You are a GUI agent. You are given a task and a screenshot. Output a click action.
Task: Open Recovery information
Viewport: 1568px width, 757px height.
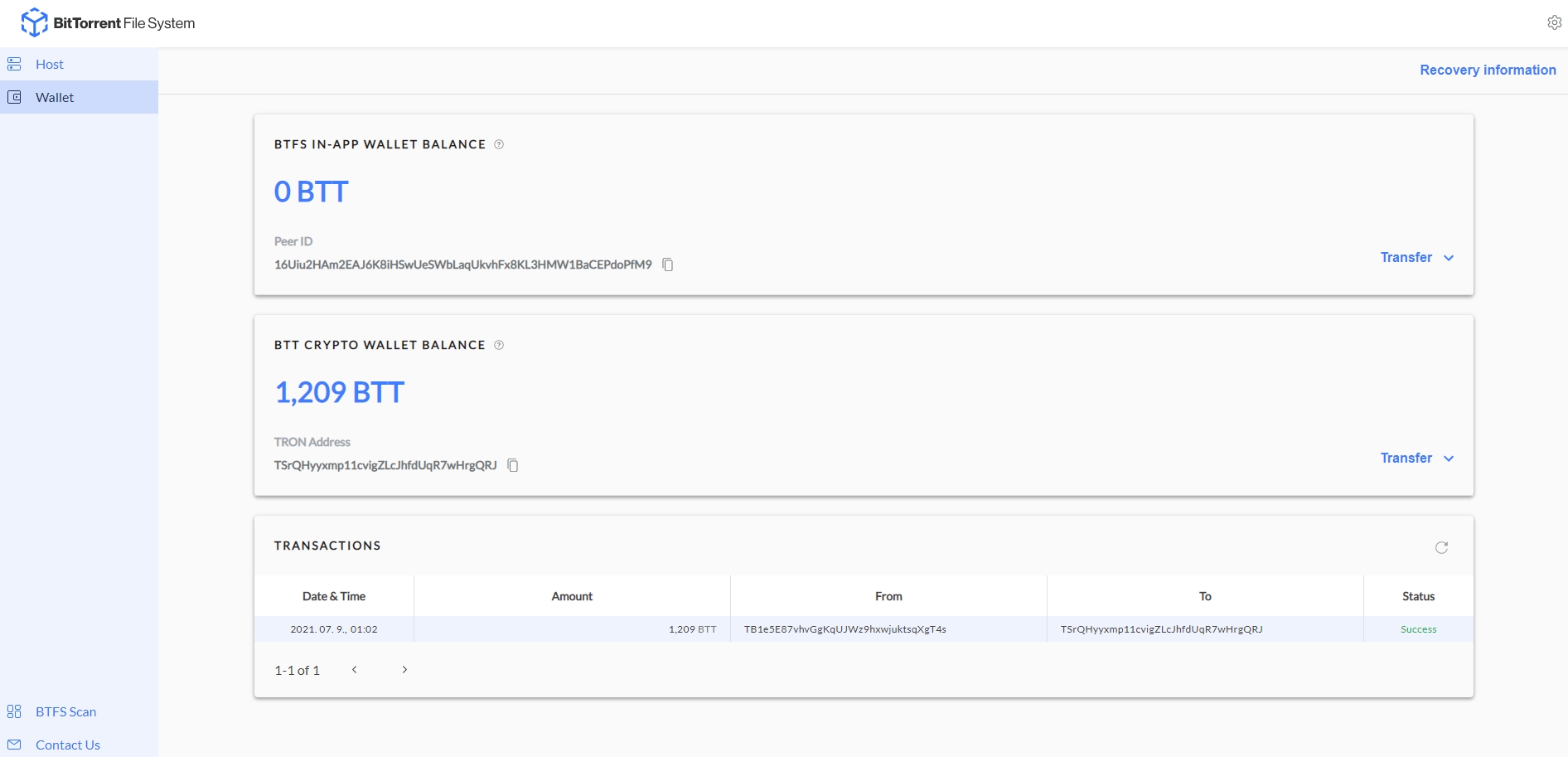1488,70
